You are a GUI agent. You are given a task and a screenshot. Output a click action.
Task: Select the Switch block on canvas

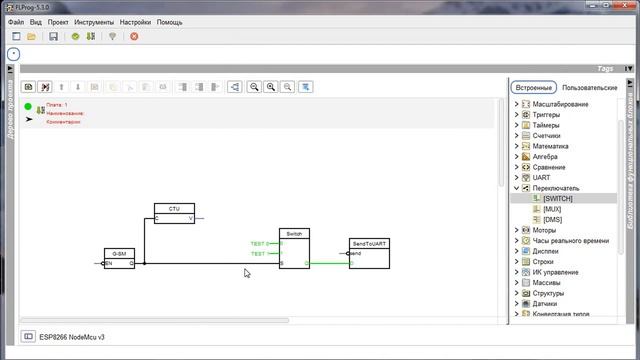pyautogui.click(x=294, y=248)
